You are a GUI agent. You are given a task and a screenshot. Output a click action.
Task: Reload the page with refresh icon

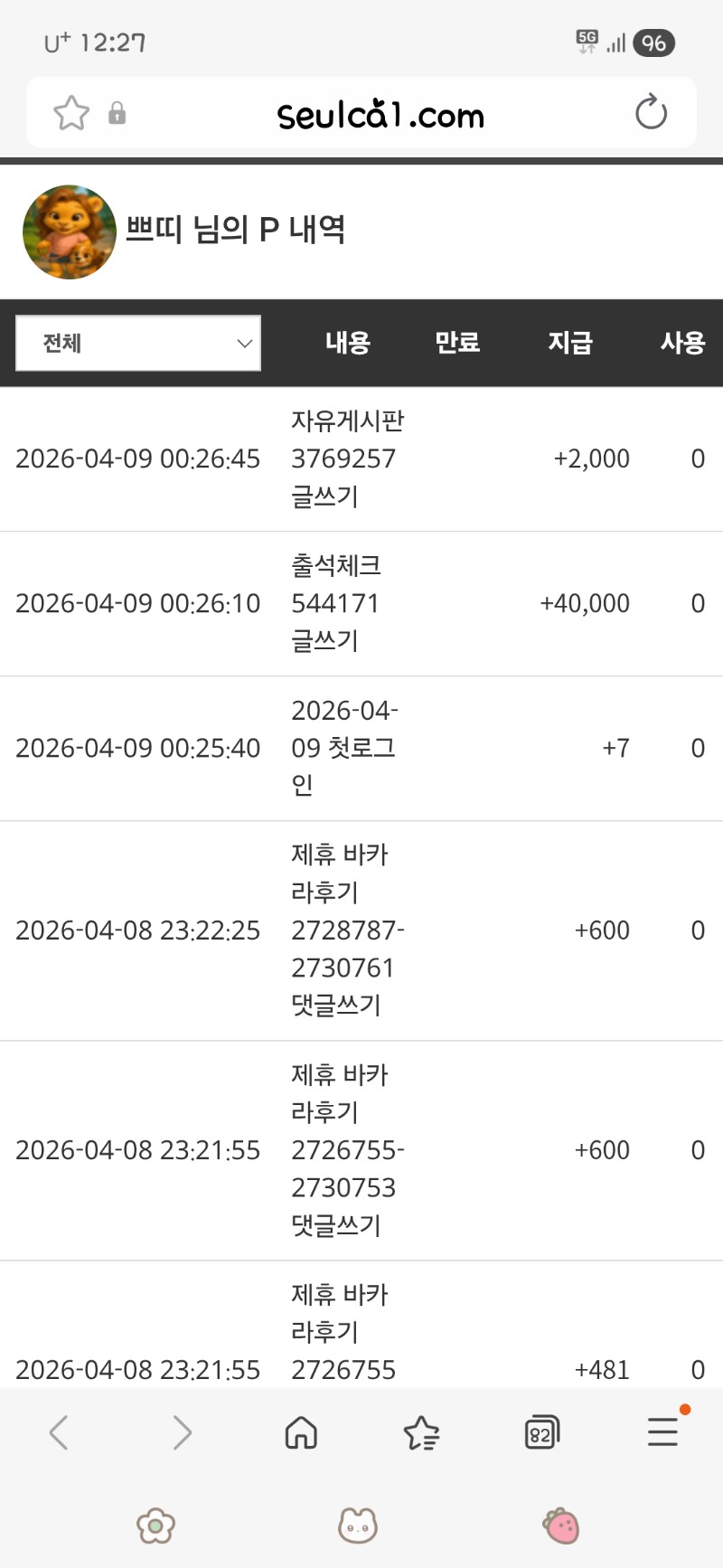651,113
